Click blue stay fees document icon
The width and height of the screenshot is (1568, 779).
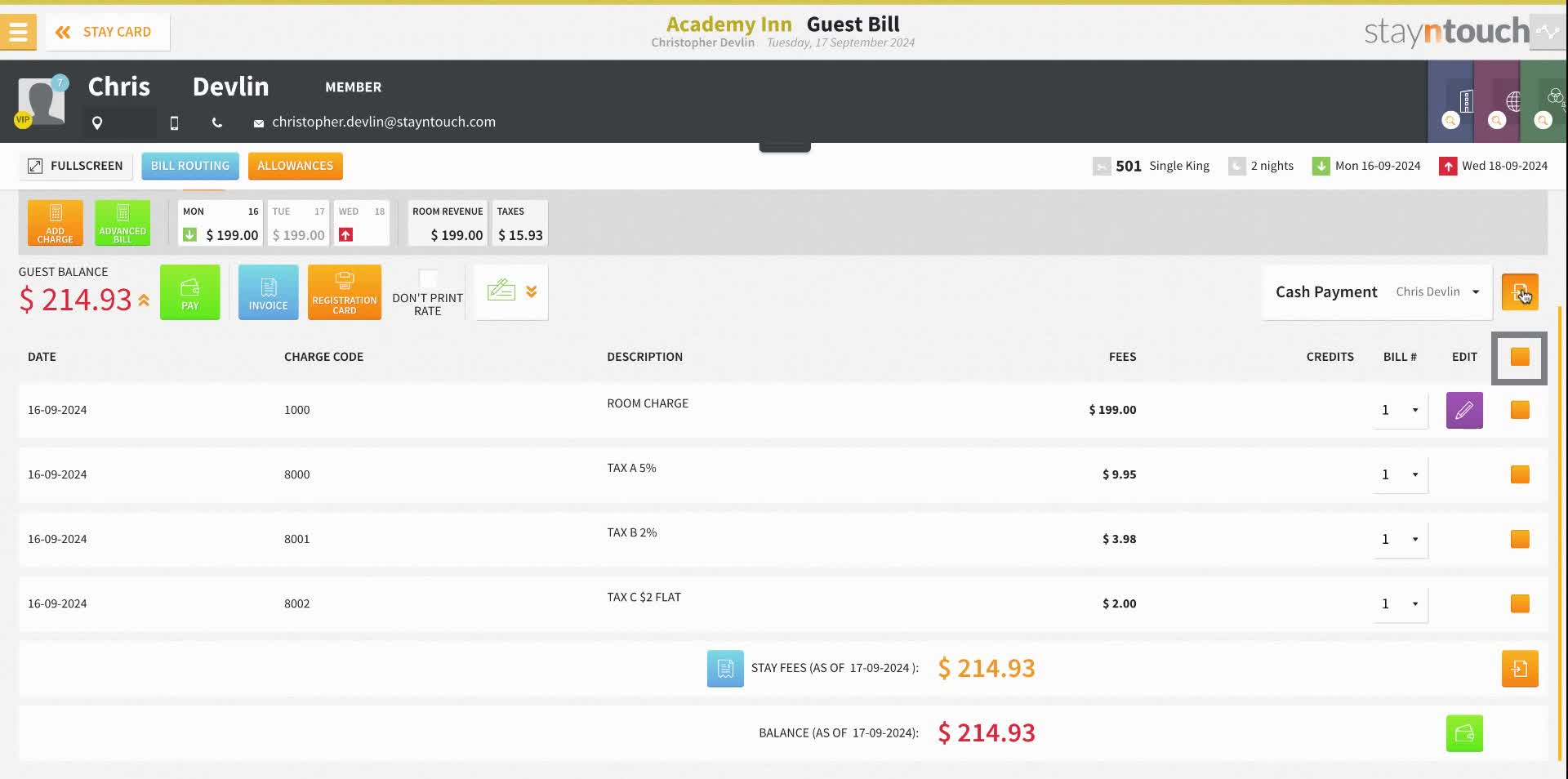(725, 669)
